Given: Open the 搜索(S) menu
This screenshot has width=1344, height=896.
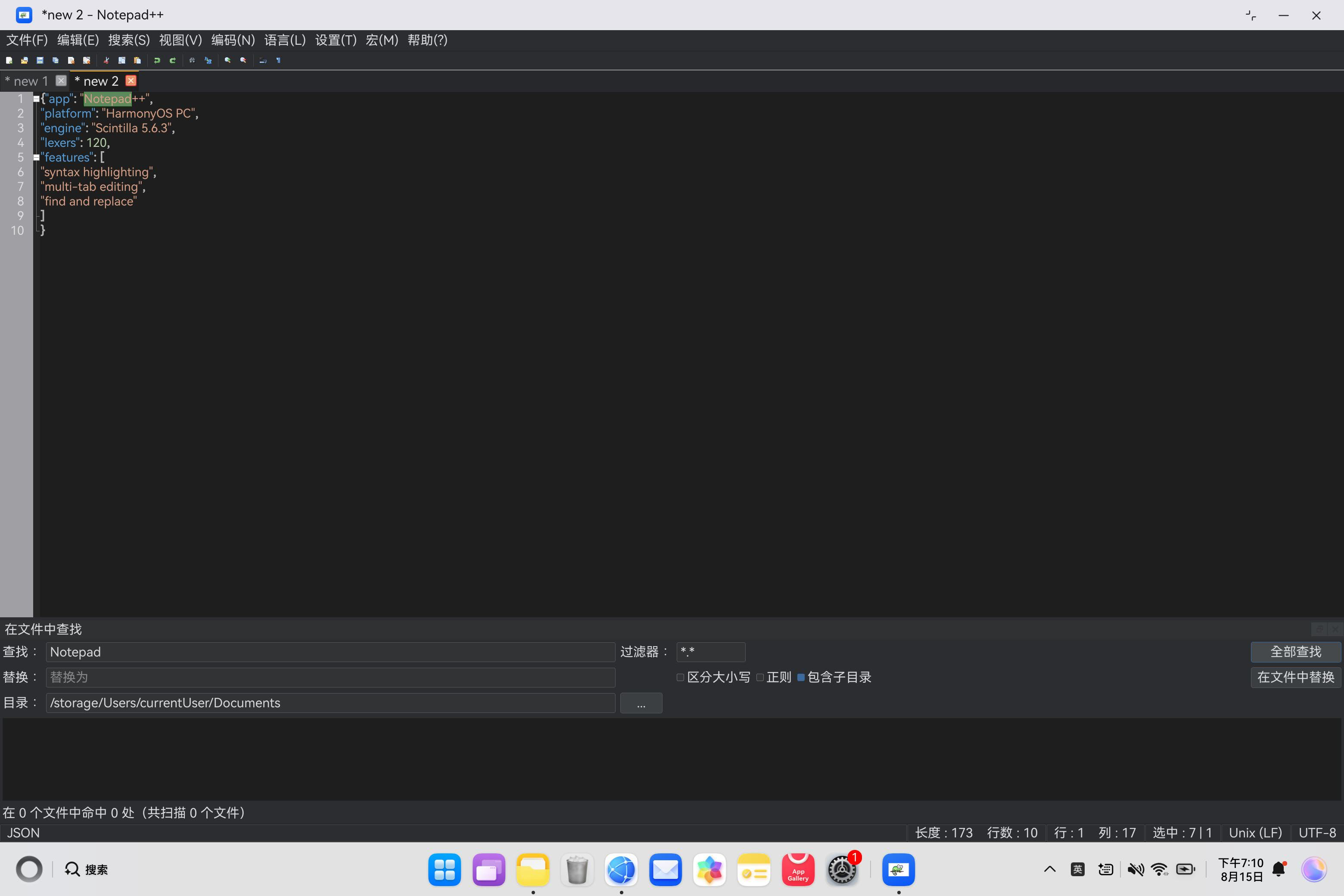Looking at the screenshot, I should pyautogui.click(x=129, y=40).
